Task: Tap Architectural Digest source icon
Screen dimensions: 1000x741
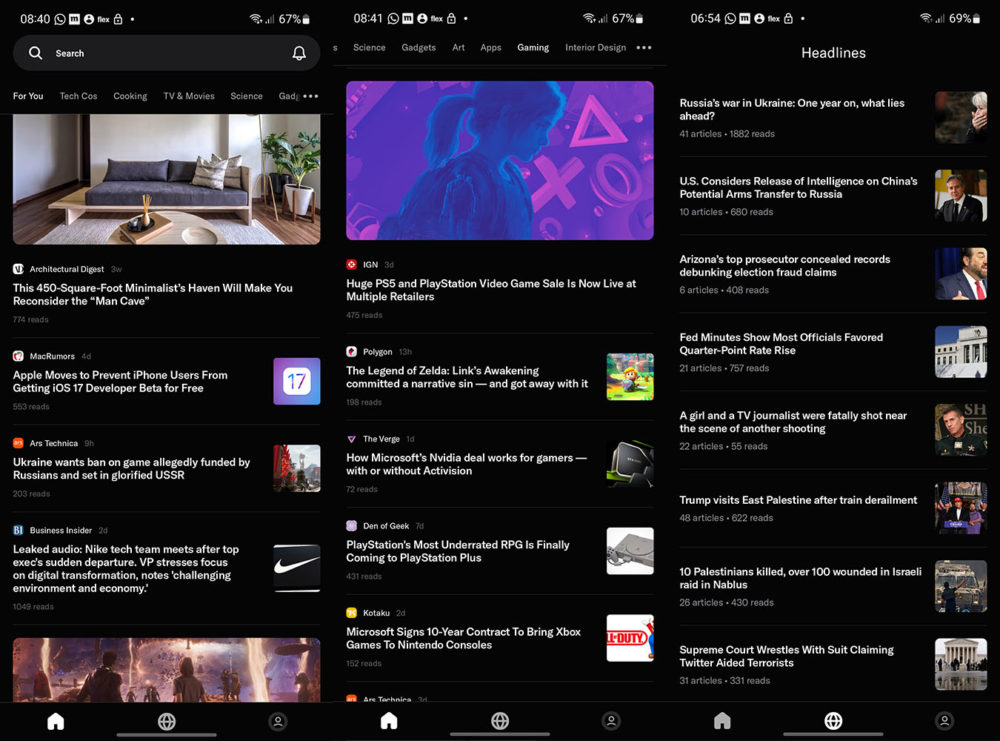Action: click(18, 269)
